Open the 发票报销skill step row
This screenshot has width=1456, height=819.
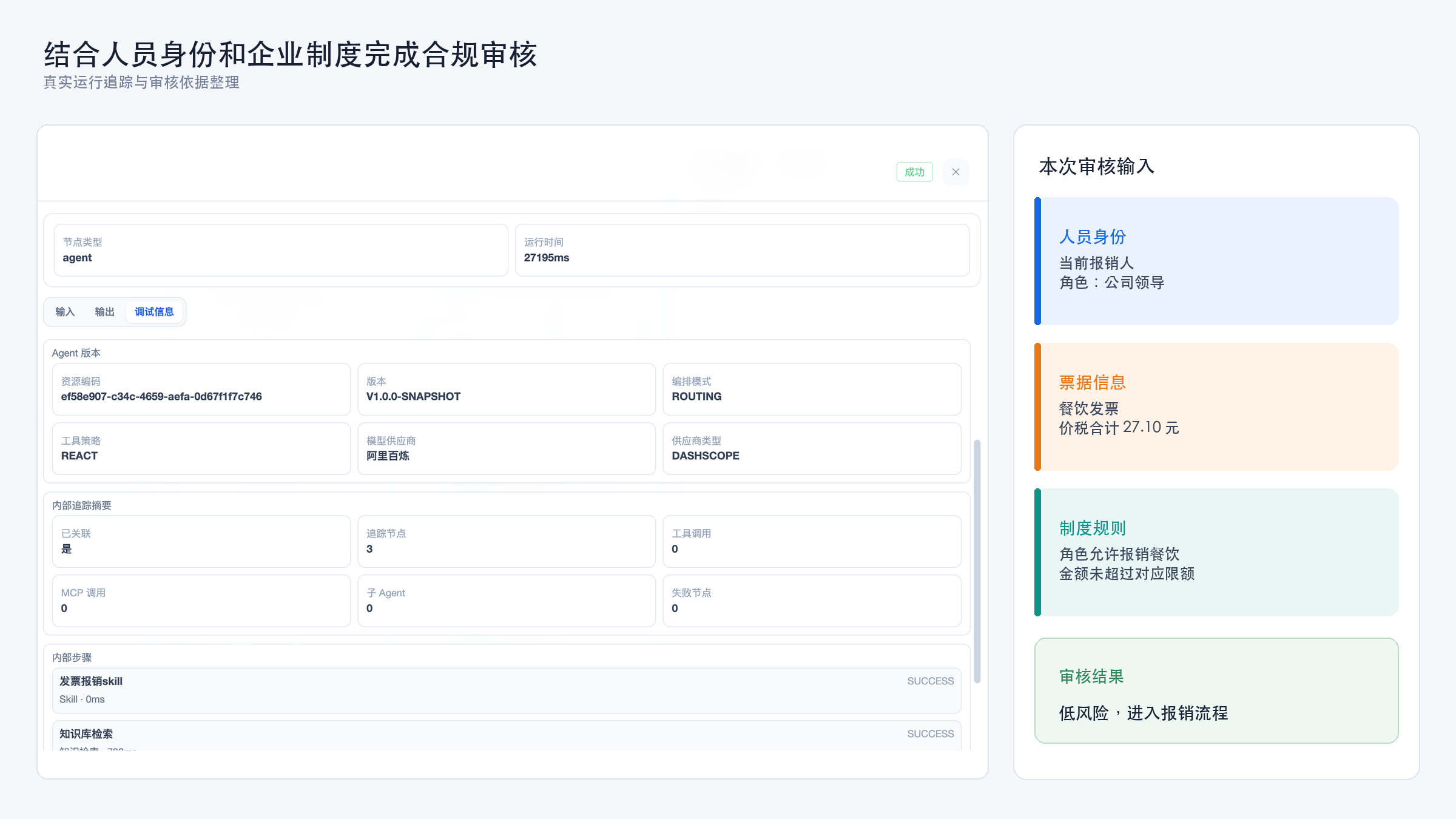coord(507,690)
